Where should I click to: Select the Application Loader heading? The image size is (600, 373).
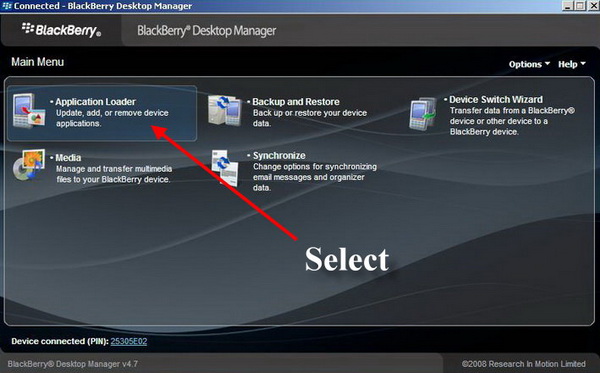95,102
